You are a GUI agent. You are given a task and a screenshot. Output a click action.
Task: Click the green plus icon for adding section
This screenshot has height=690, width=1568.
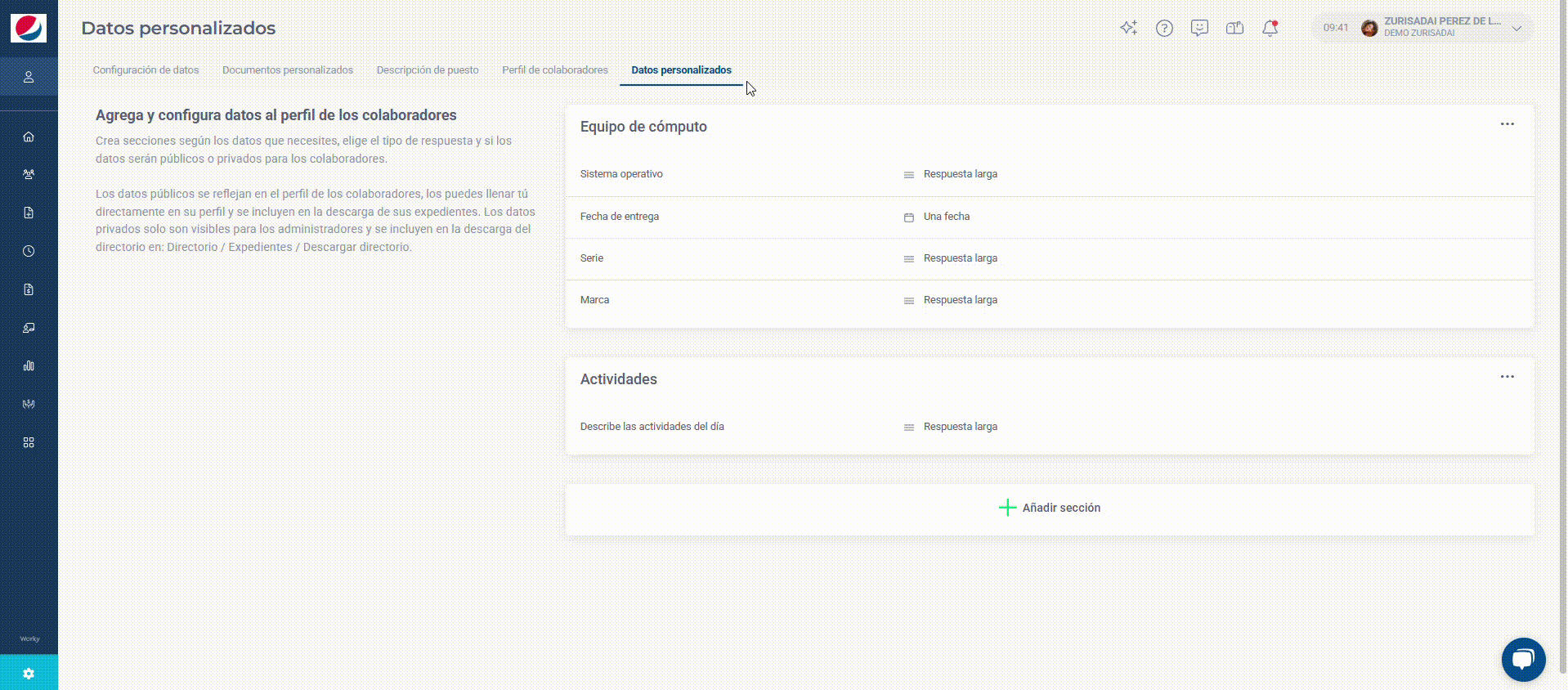[x=1007, y=508]
